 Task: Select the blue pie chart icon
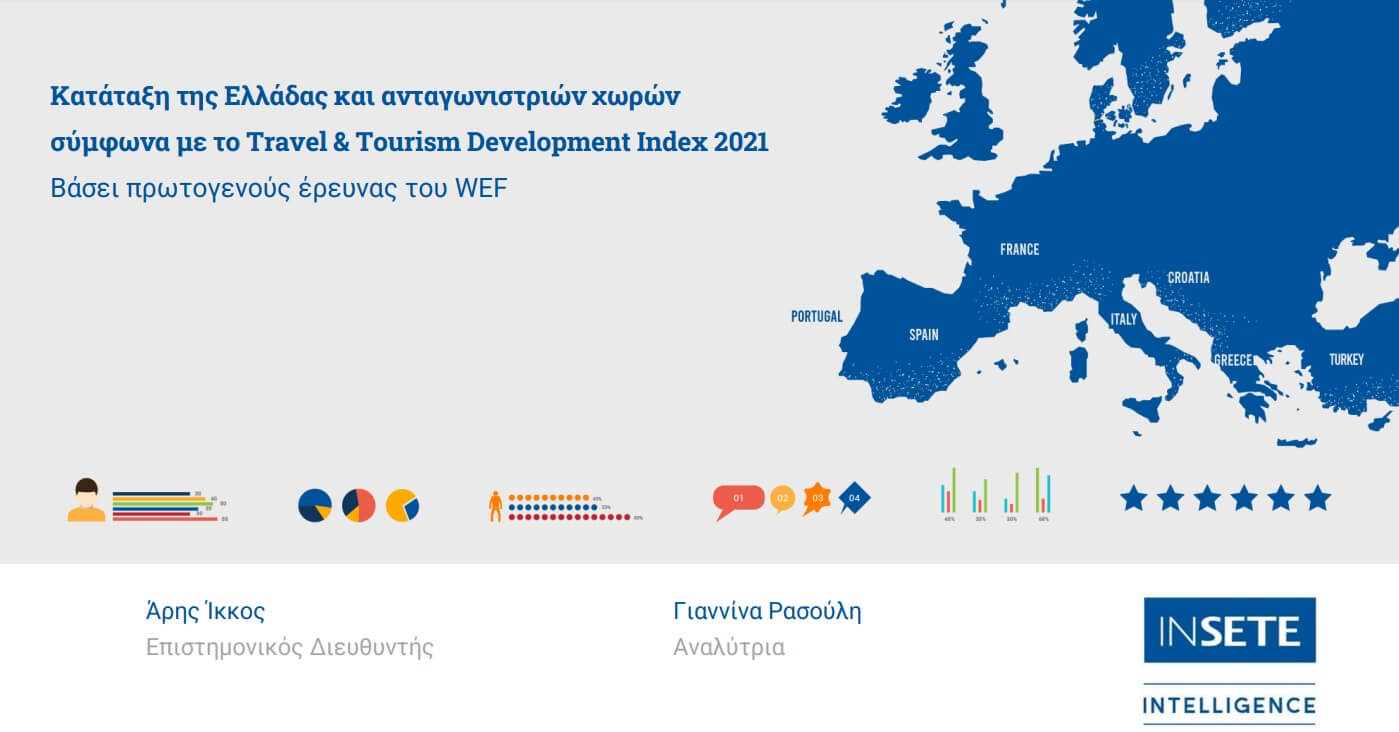click(315, 505)
